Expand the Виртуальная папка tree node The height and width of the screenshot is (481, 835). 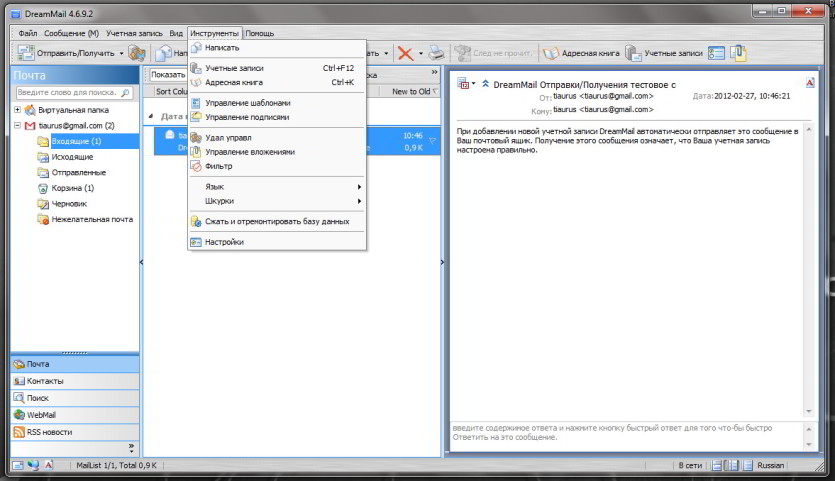click(18, 110)
